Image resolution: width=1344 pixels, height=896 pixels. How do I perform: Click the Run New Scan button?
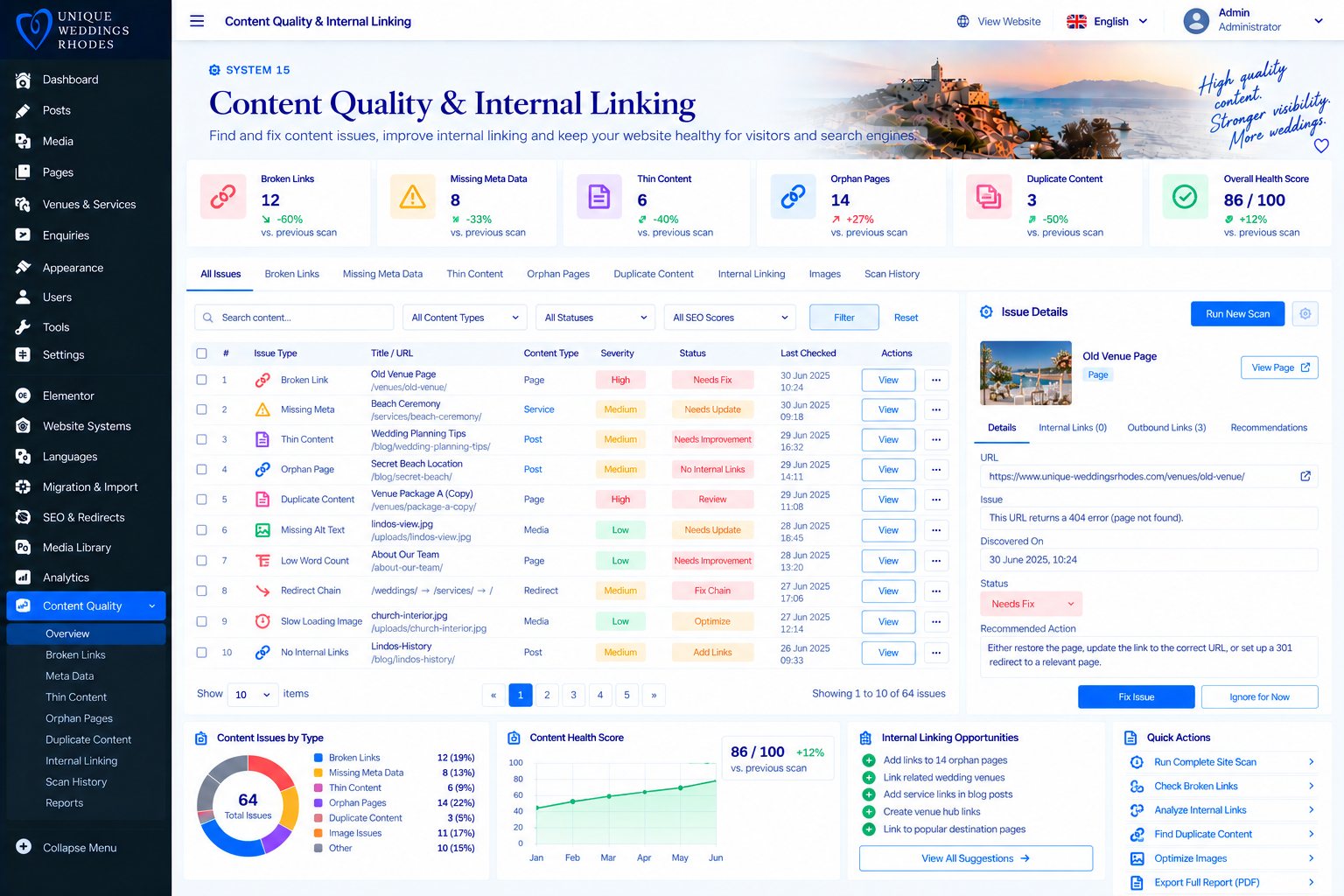tap(1237, 313)
